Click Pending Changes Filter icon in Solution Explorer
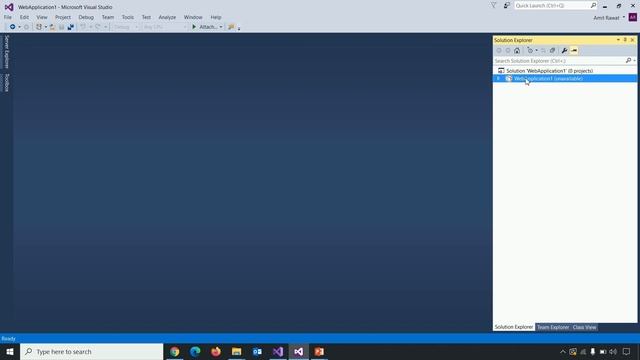 (x=530, y=51)
